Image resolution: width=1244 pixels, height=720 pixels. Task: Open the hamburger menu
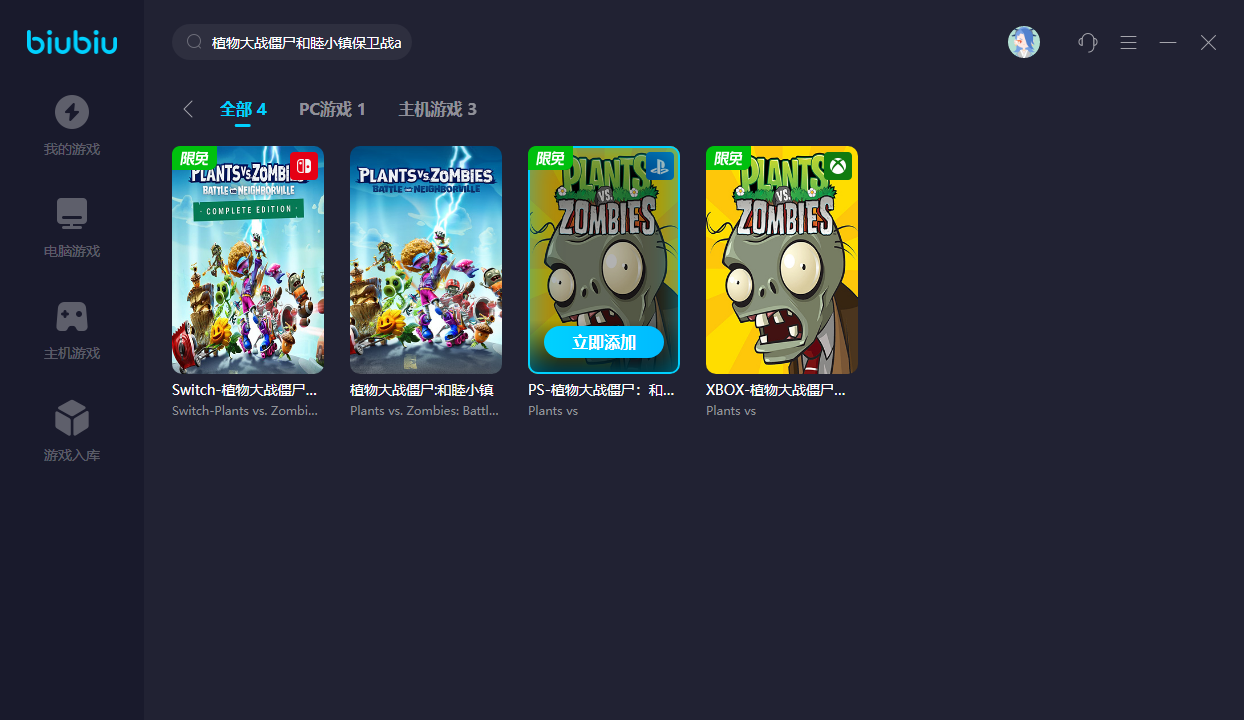(1128, 42)
